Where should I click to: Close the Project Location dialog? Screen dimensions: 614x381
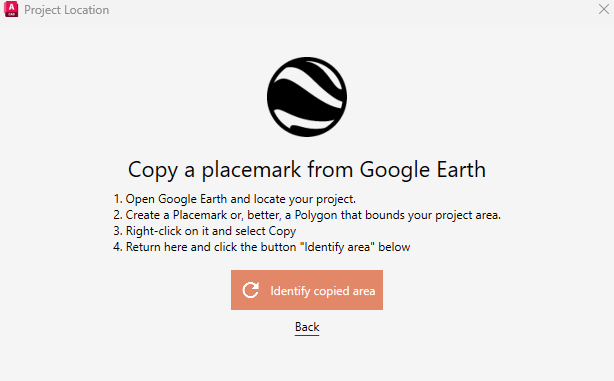(x=604, y=9)
